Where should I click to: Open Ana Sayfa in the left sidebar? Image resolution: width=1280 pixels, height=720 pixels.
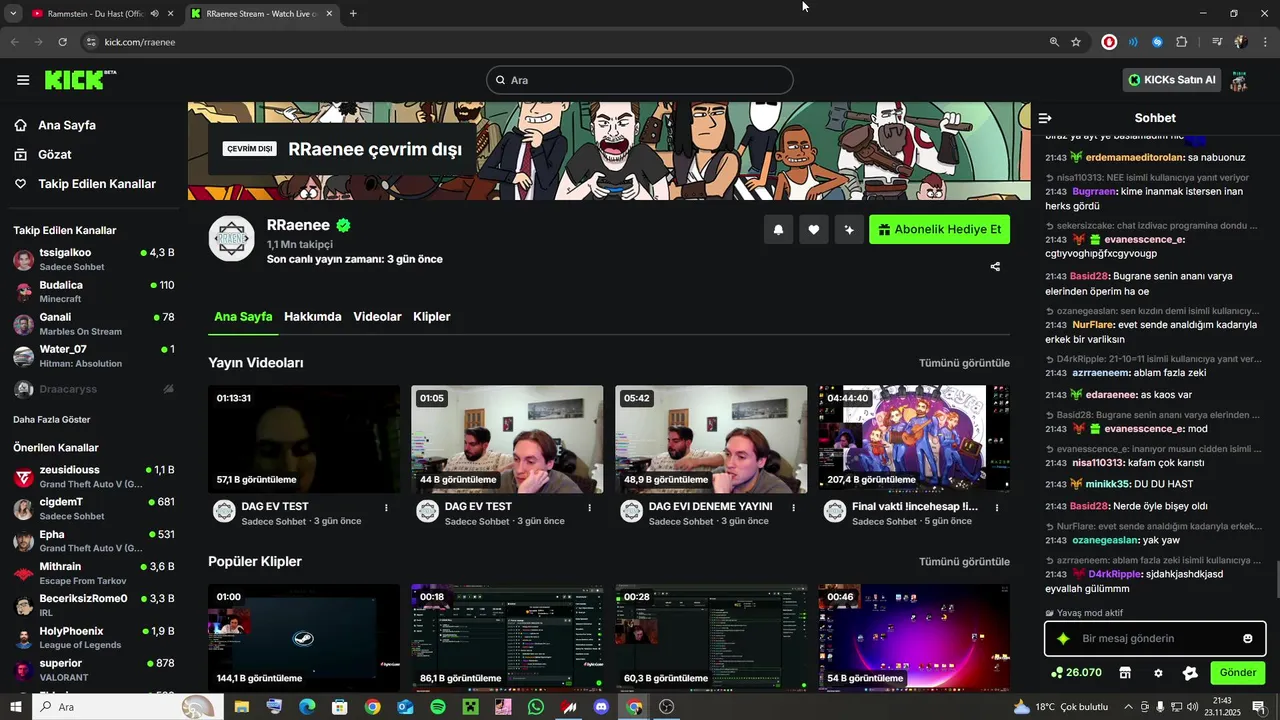point(67,125)
